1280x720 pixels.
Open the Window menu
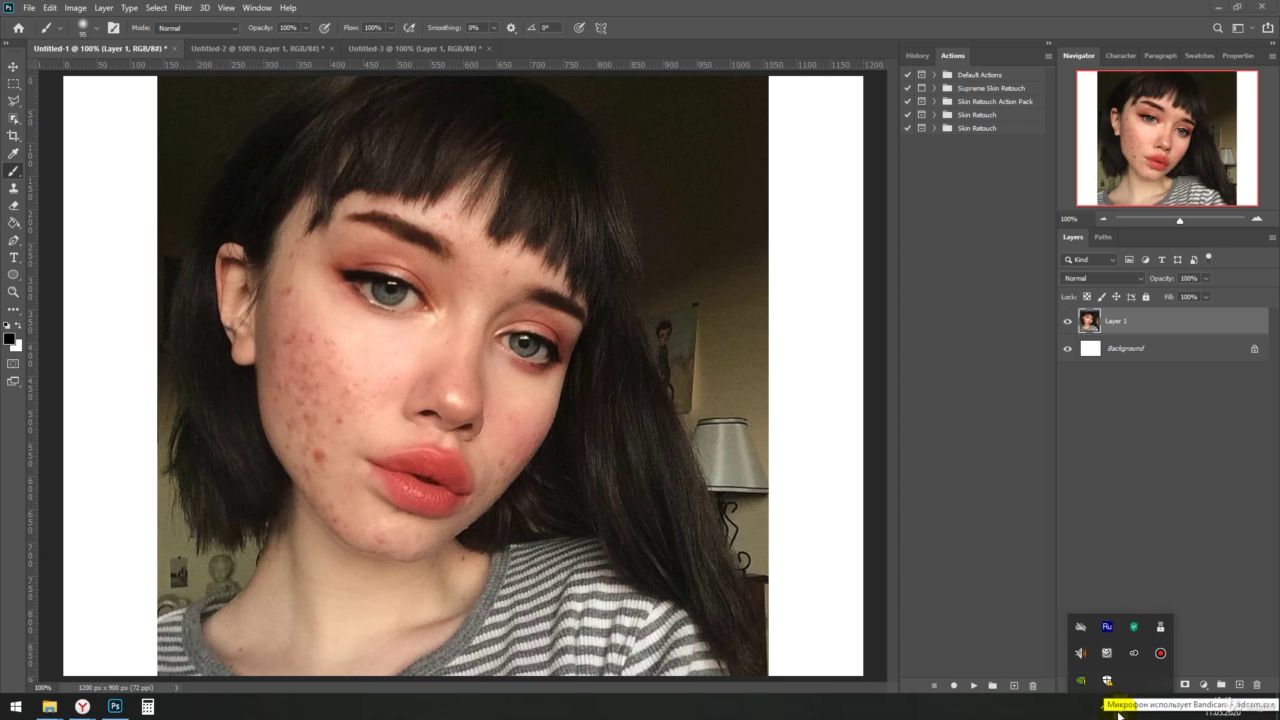[257, 8]
